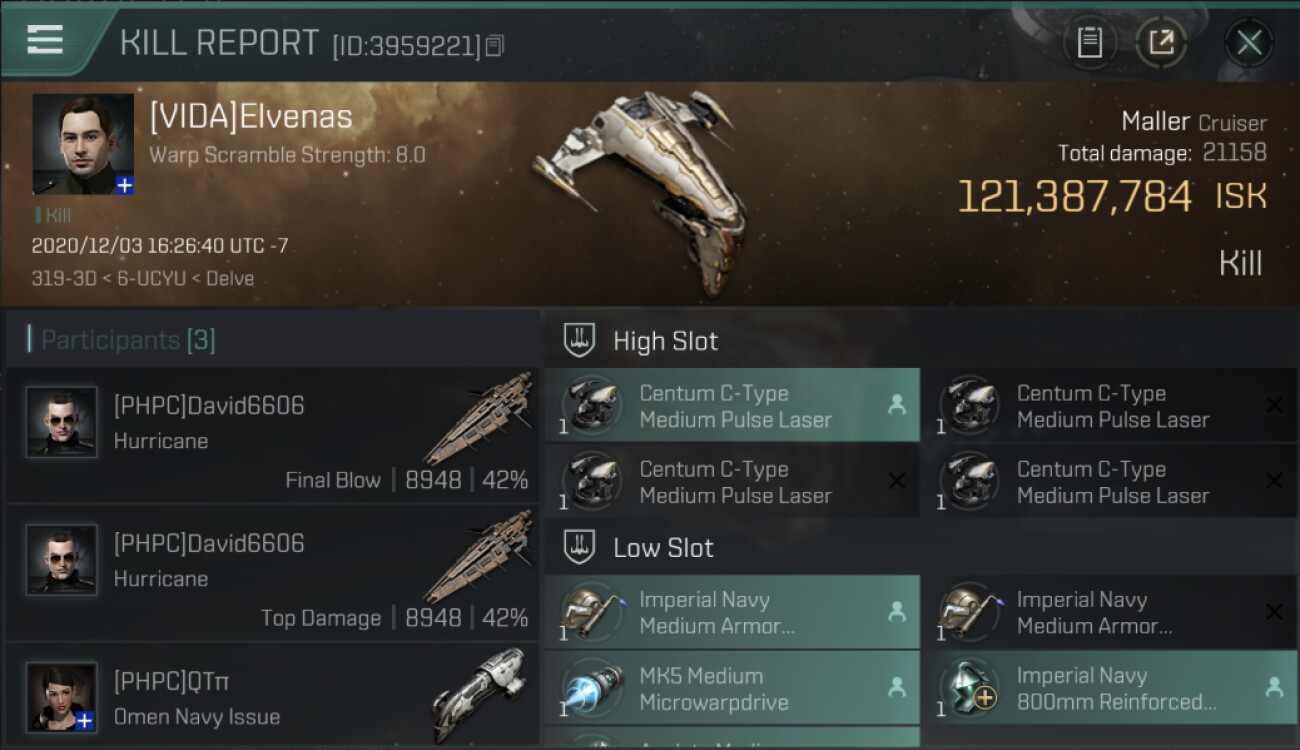This screenshot has height=750, width=1300.
Task: Click Microwarpdrive module icon
Action: 591,688
